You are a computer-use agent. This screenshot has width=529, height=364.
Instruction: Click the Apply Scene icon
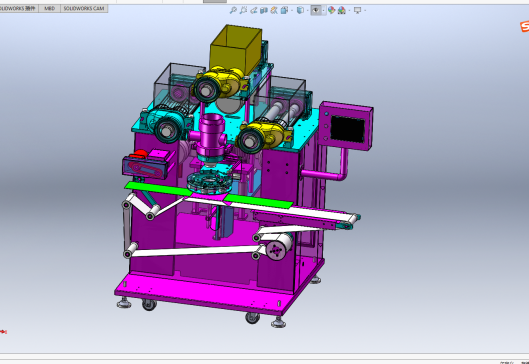(x=341, y=10)
